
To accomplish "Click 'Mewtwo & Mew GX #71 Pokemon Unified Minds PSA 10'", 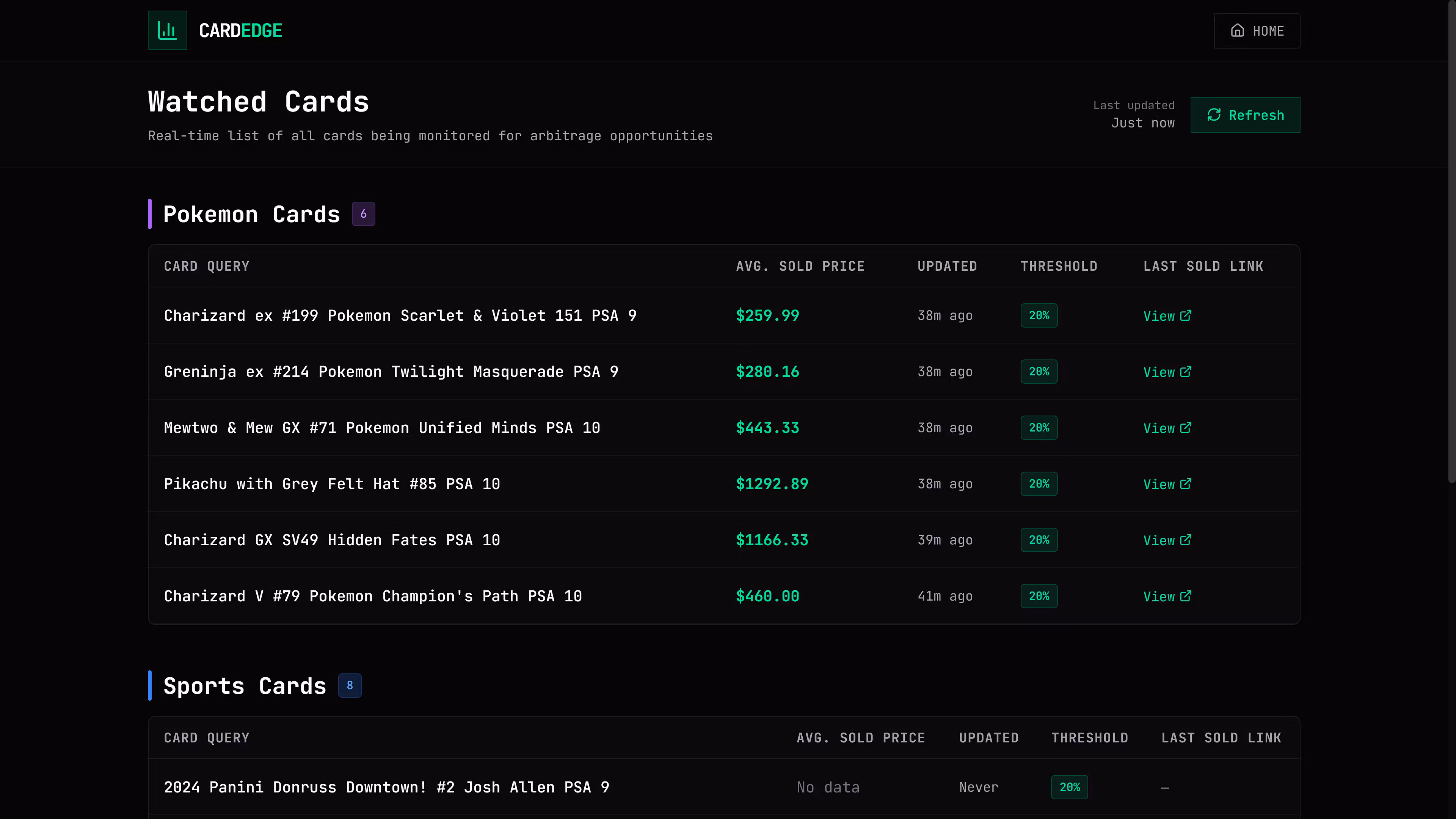I will 382,427.
